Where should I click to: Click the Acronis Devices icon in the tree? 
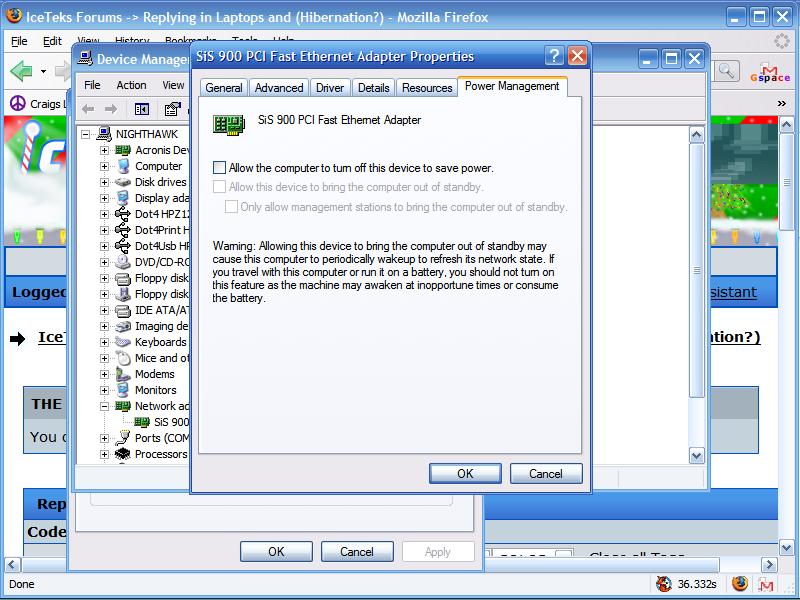point(123,150)
